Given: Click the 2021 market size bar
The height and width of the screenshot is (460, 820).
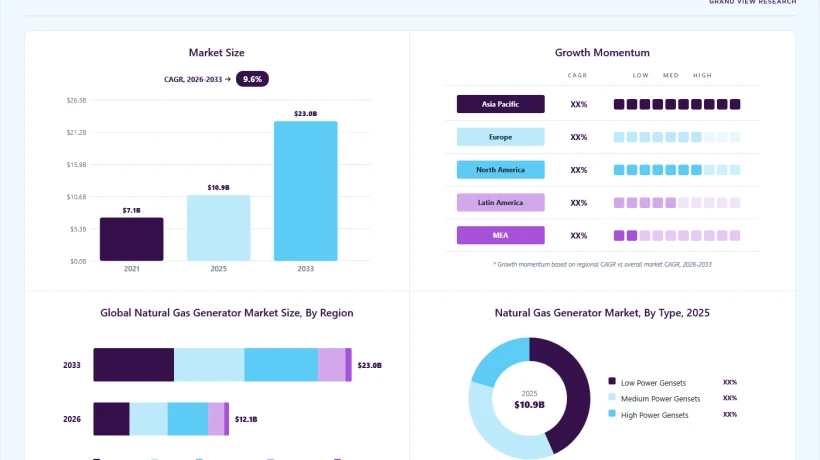Looking at the screenshot, I should (132, 239).
